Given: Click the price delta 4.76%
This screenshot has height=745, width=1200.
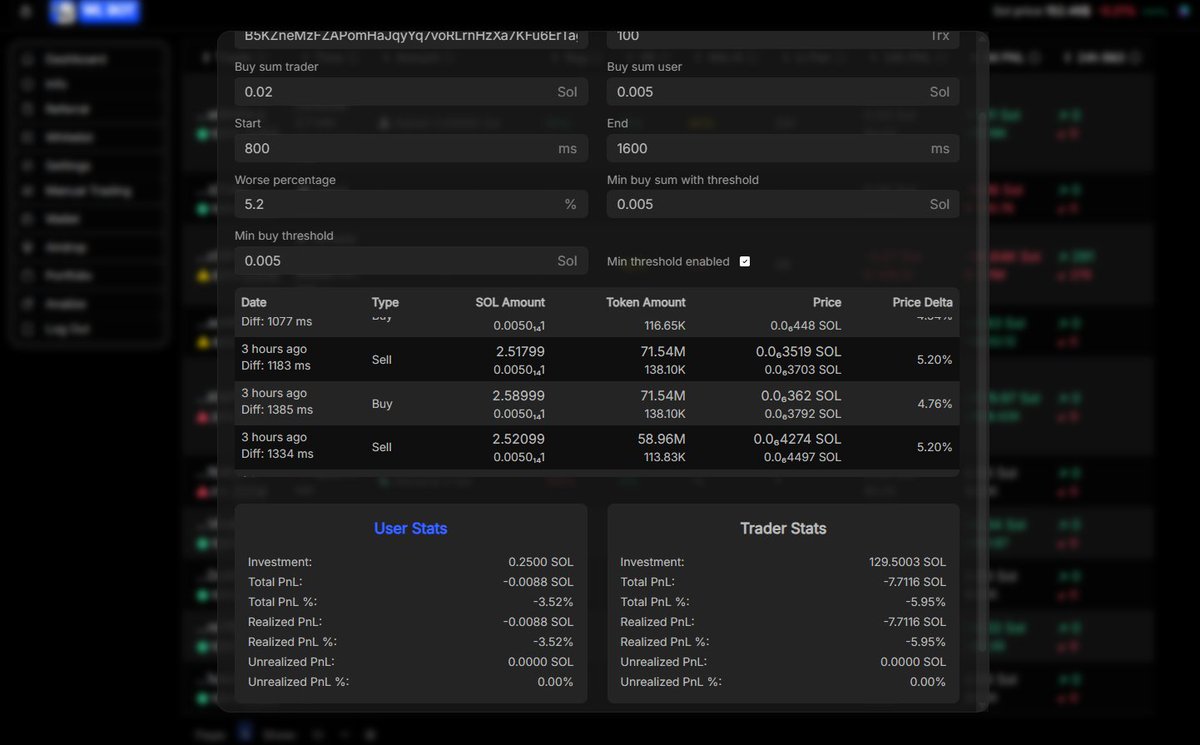Looking at the screenshot, I should click(934, 404).
